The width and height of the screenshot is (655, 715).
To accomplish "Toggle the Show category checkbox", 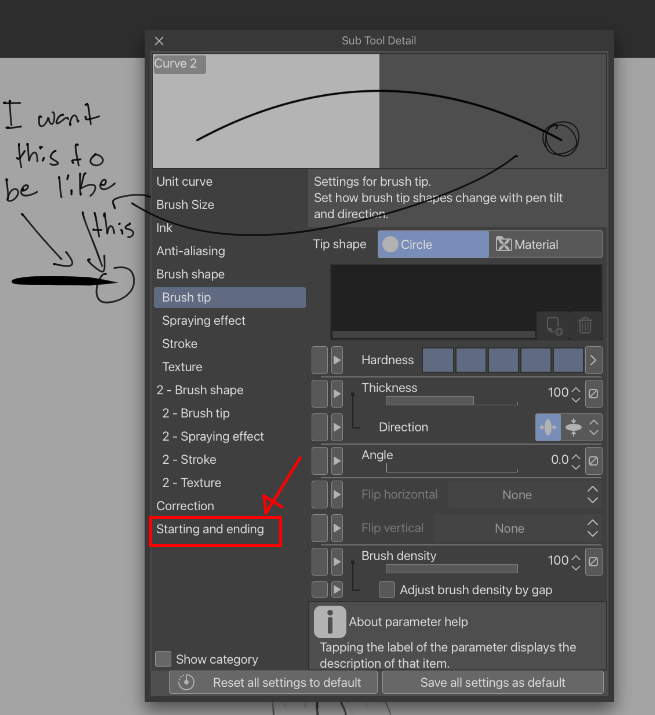I will tap(163, 659).
